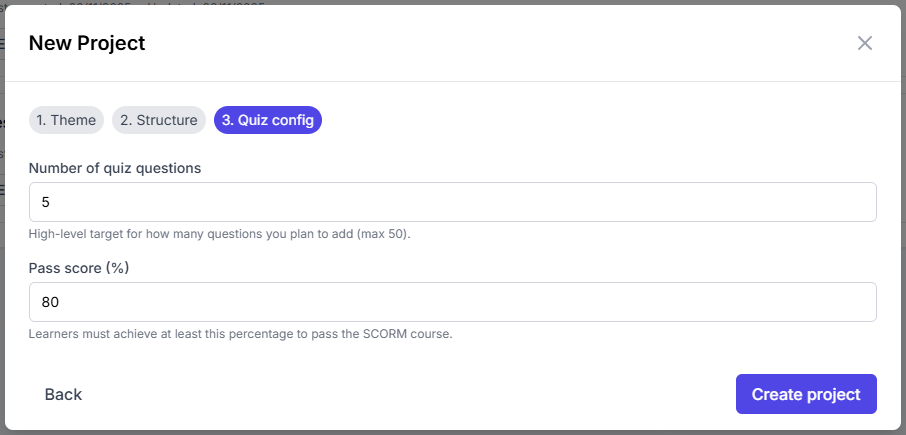Screen dimensions: 906x435
Task: Switch to the Structure step
Action: tap(159, 120)
